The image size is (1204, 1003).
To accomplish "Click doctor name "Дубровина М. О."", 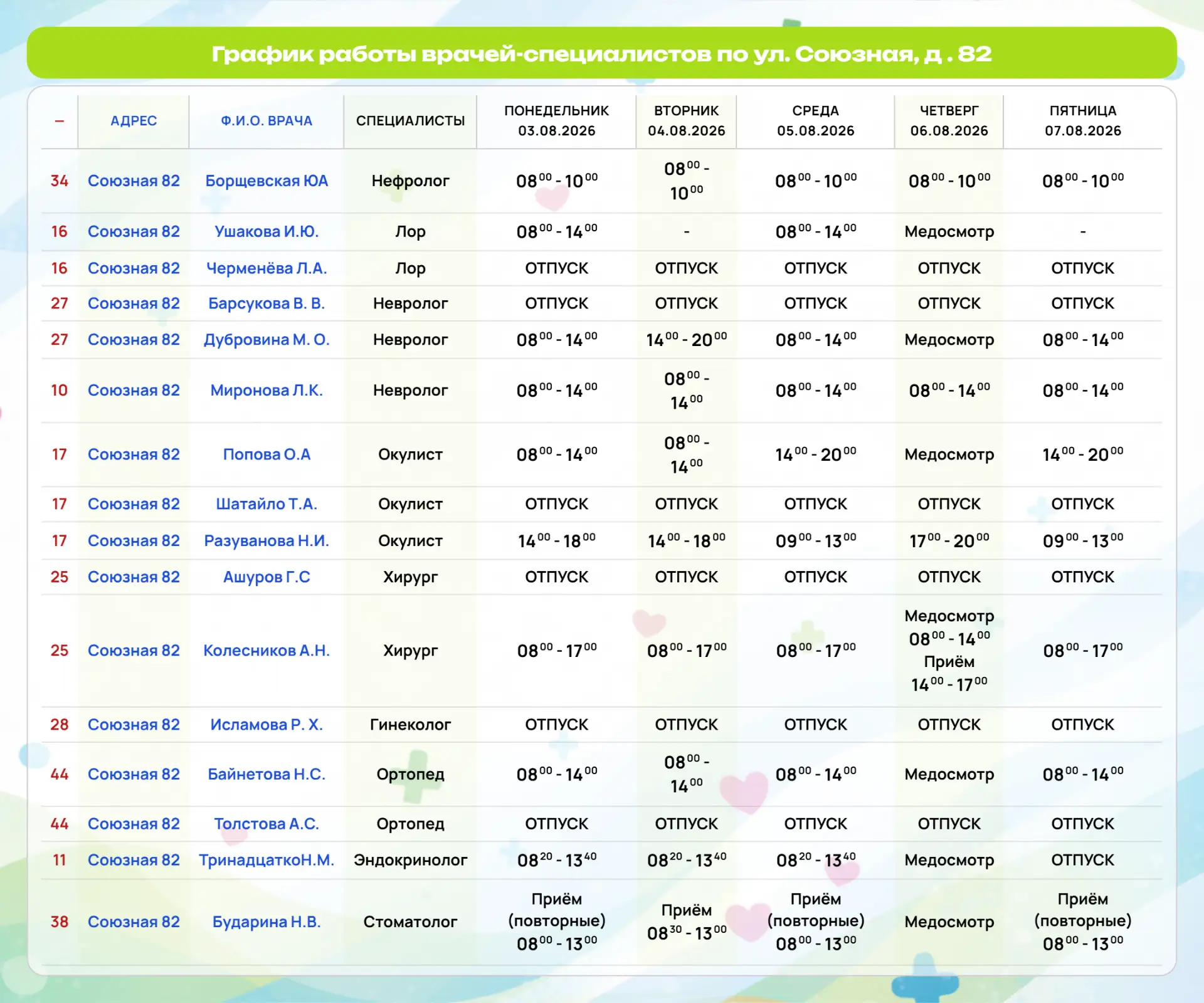I will [x=267, y=340].
